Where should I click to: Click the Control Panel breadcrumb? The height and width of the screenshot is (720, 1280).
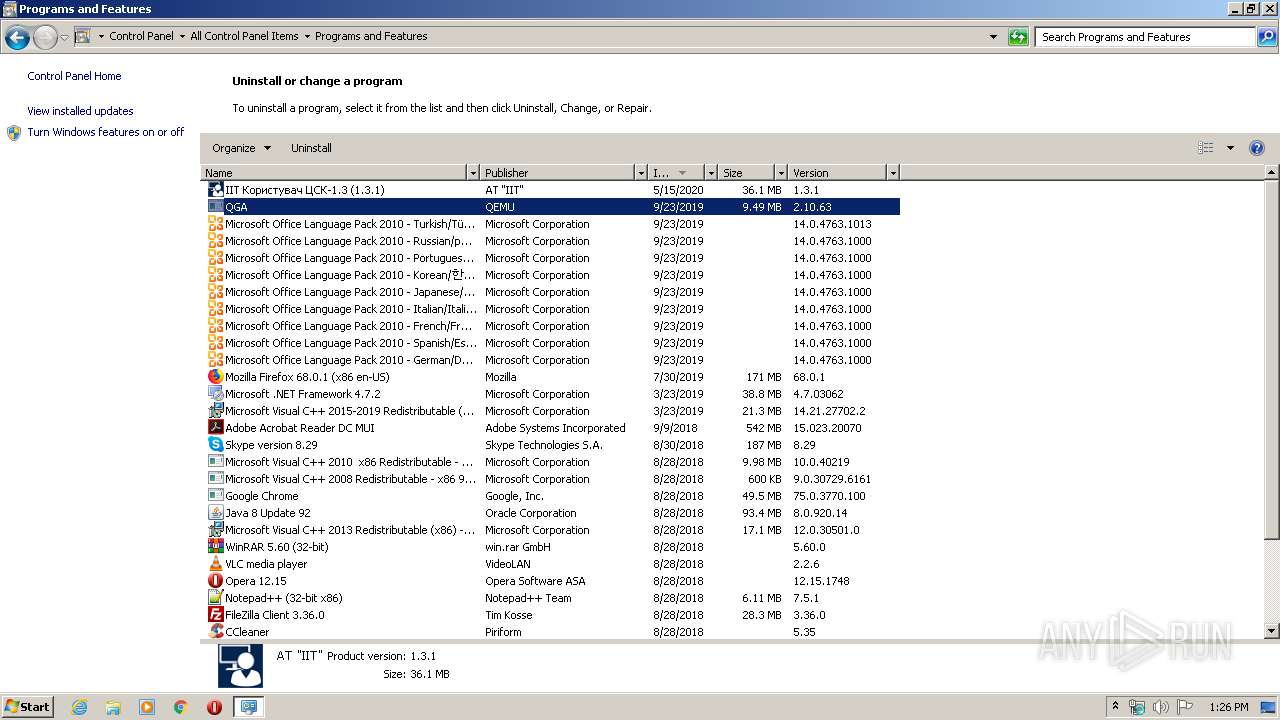point(141,36)
